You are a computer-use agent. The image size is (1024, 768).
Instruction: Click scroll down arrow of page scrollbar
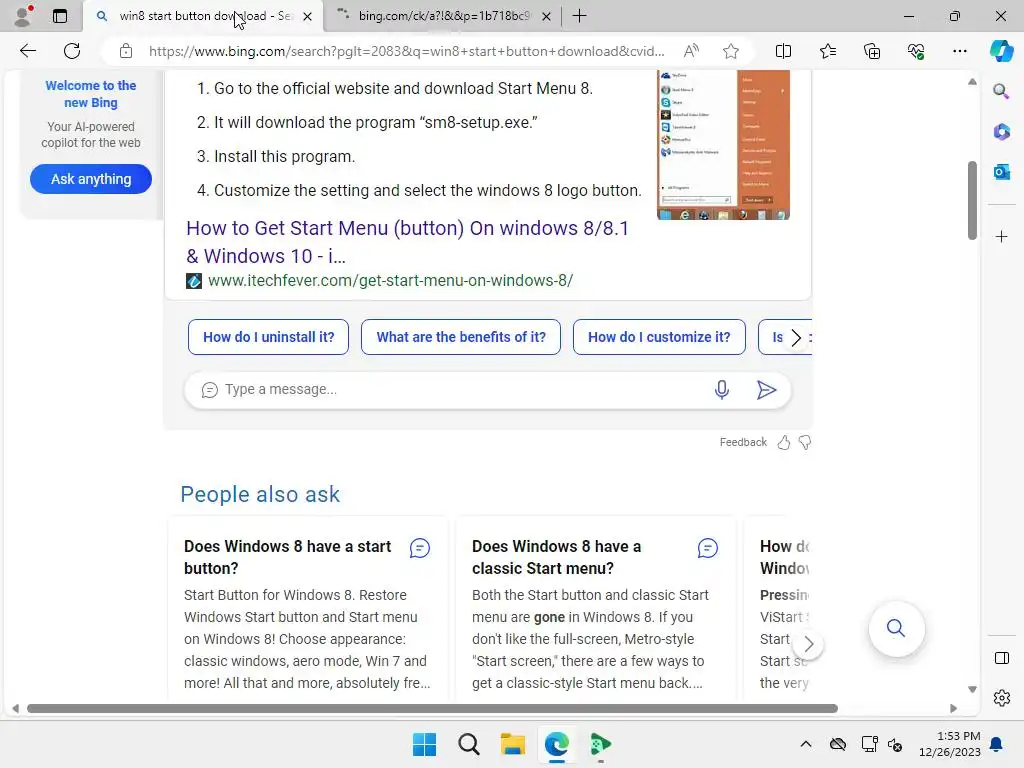pyautogui.click(x=972, y=690)
